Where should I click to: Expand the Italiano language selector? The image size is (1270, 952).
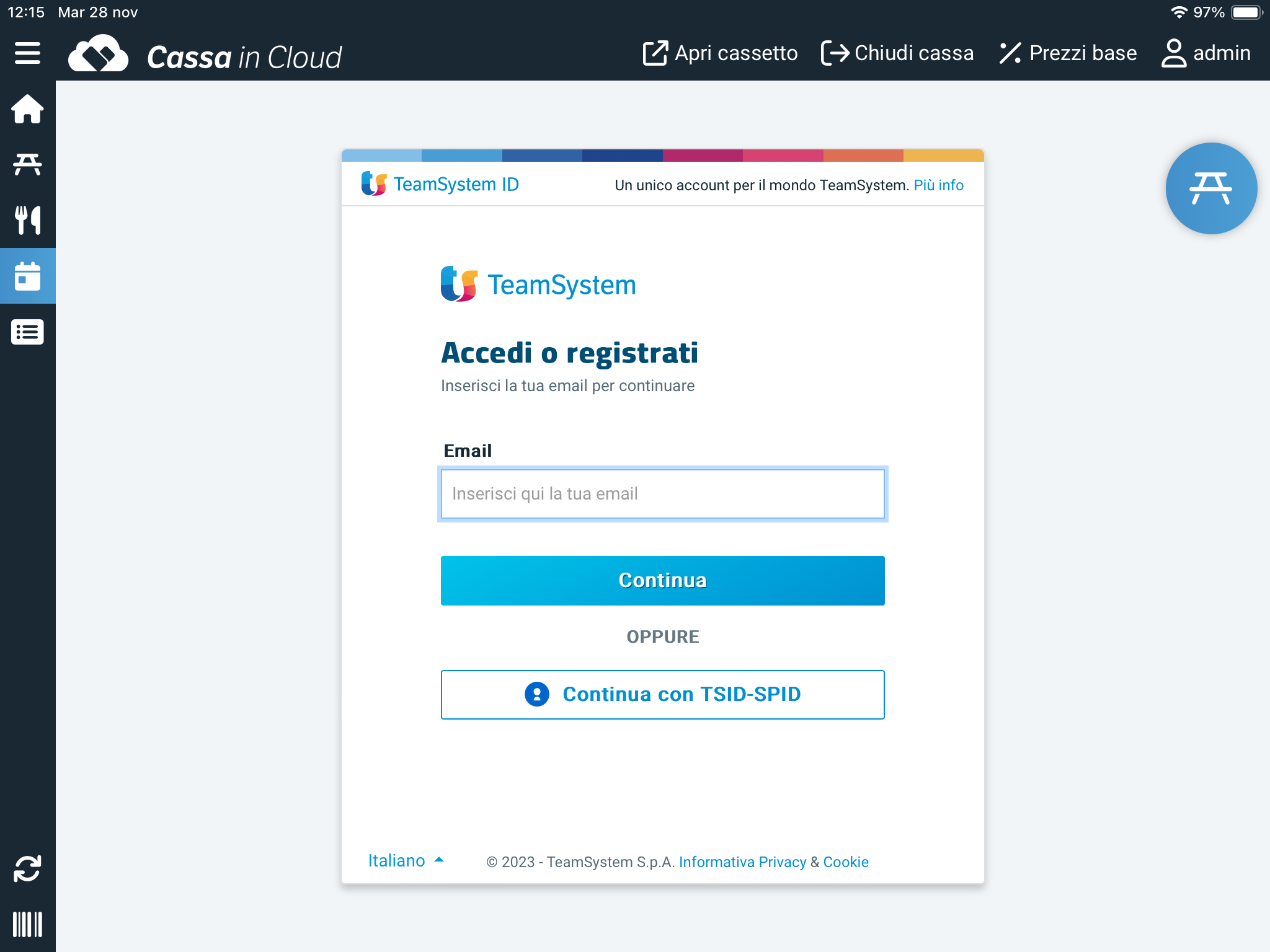point(406,860)
